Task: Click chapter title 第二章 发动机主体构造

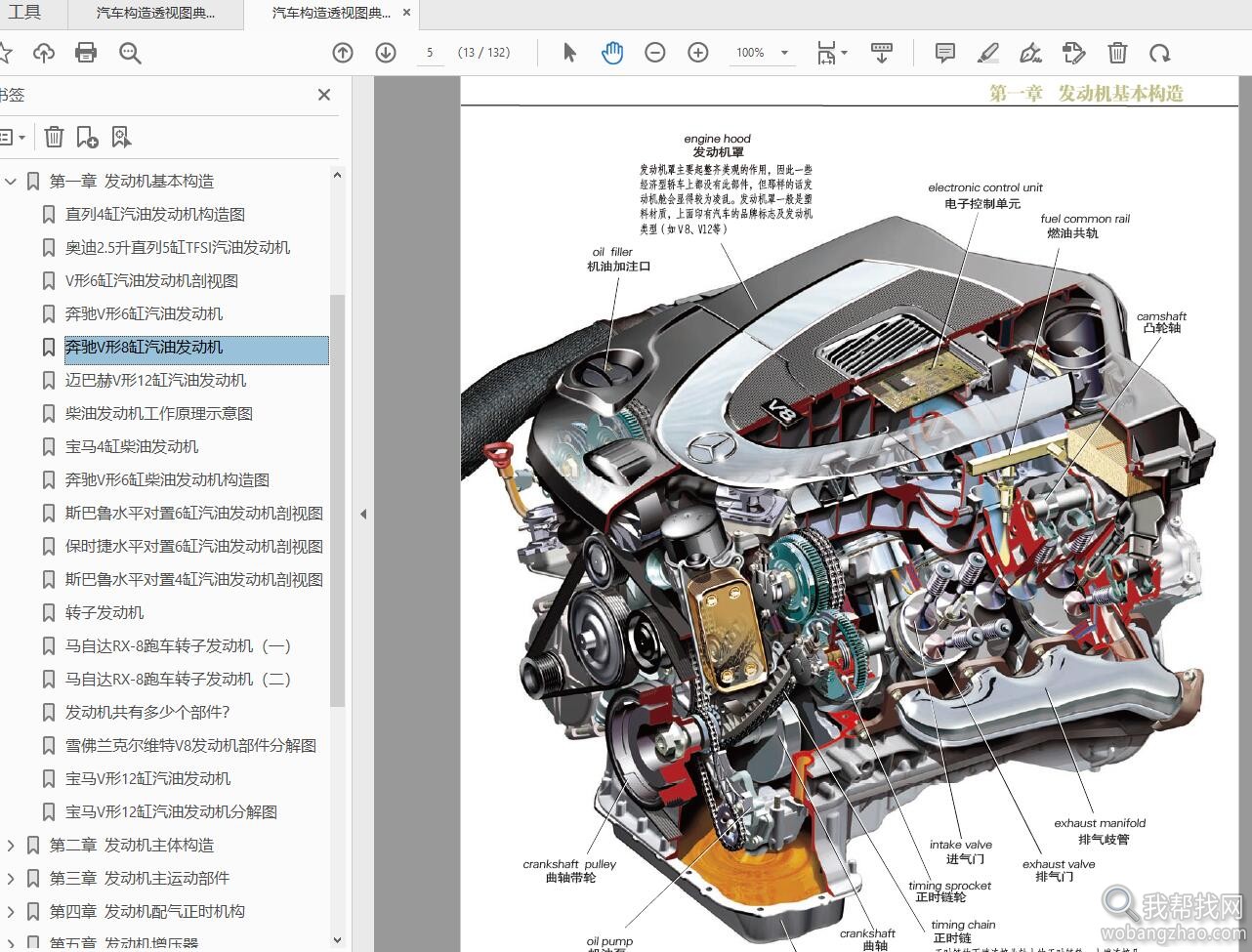Action: point(132,845)
